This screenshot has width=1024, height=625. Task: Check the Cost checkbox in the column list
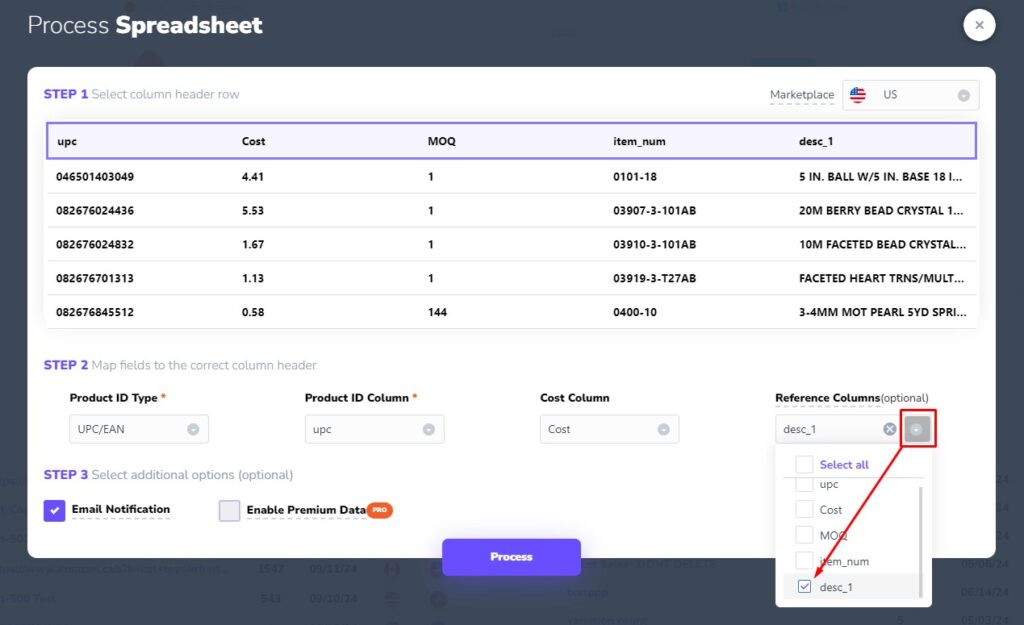[803, 509]
